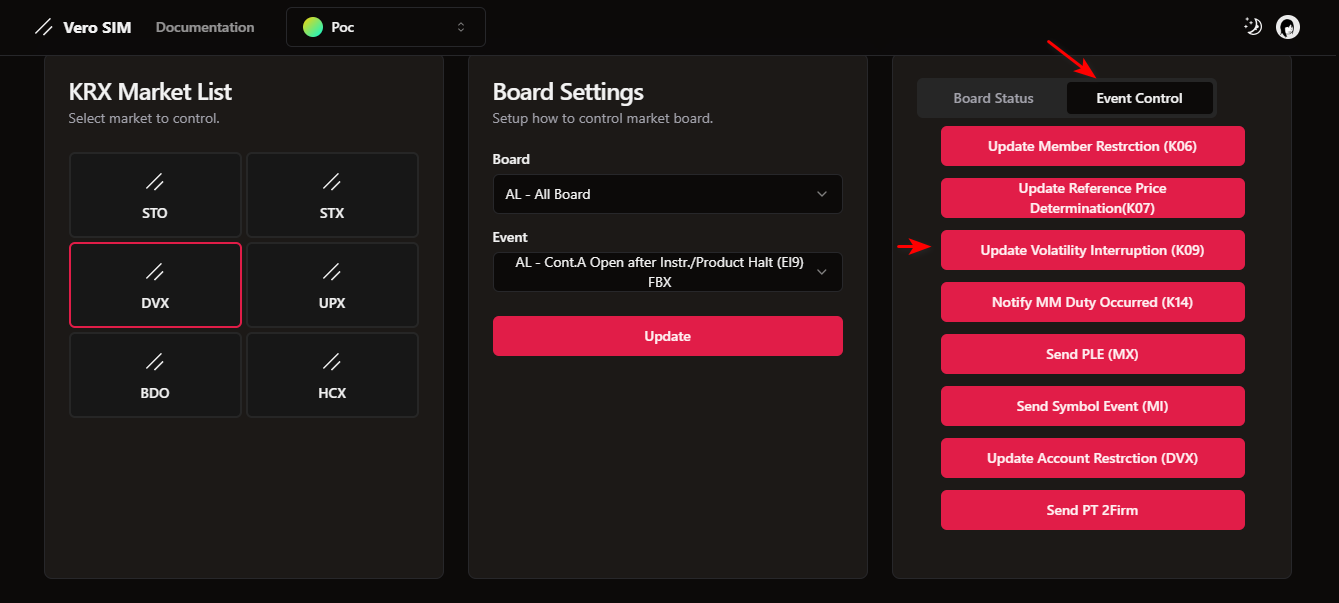Click Update Reference Price Determination(K07)

(1092, 198)
